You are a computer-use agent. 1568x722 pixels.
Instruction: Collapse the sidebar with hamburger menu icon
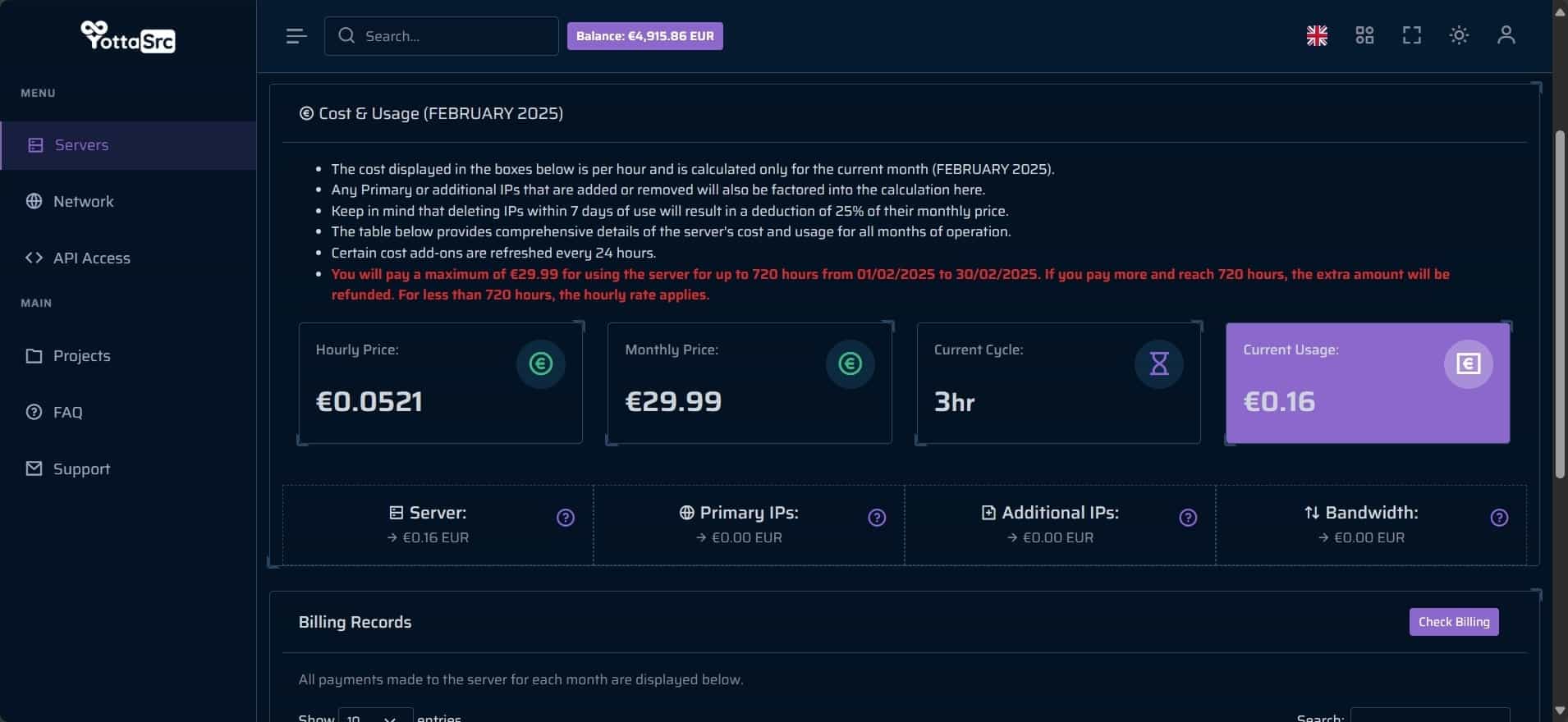pyautogui.click(x=296, y=36)
